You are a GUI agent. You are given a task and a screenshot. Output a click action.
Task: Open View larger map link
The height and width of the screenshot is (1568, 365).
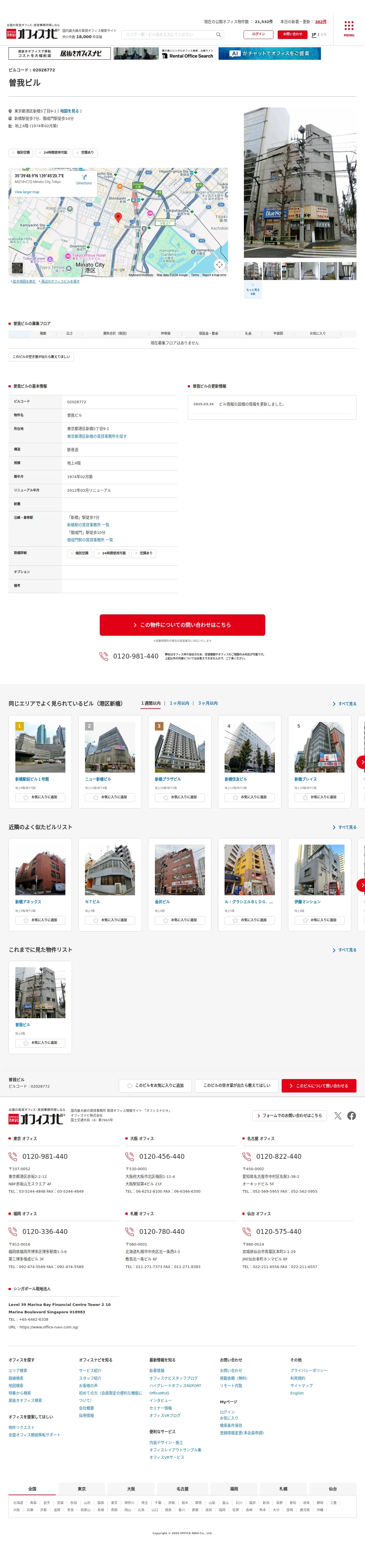(27, 192)
